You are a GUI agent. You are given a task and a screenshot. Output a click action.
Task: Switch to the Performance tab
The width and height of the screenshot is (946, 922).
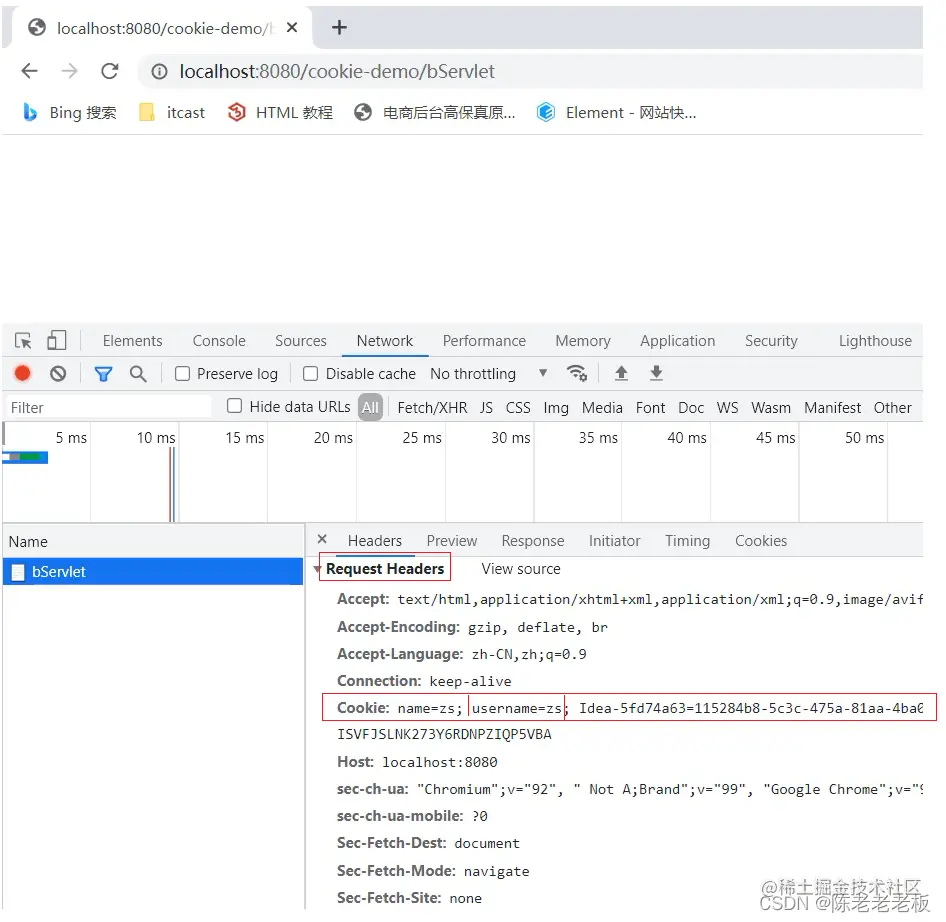click(484, 341)
